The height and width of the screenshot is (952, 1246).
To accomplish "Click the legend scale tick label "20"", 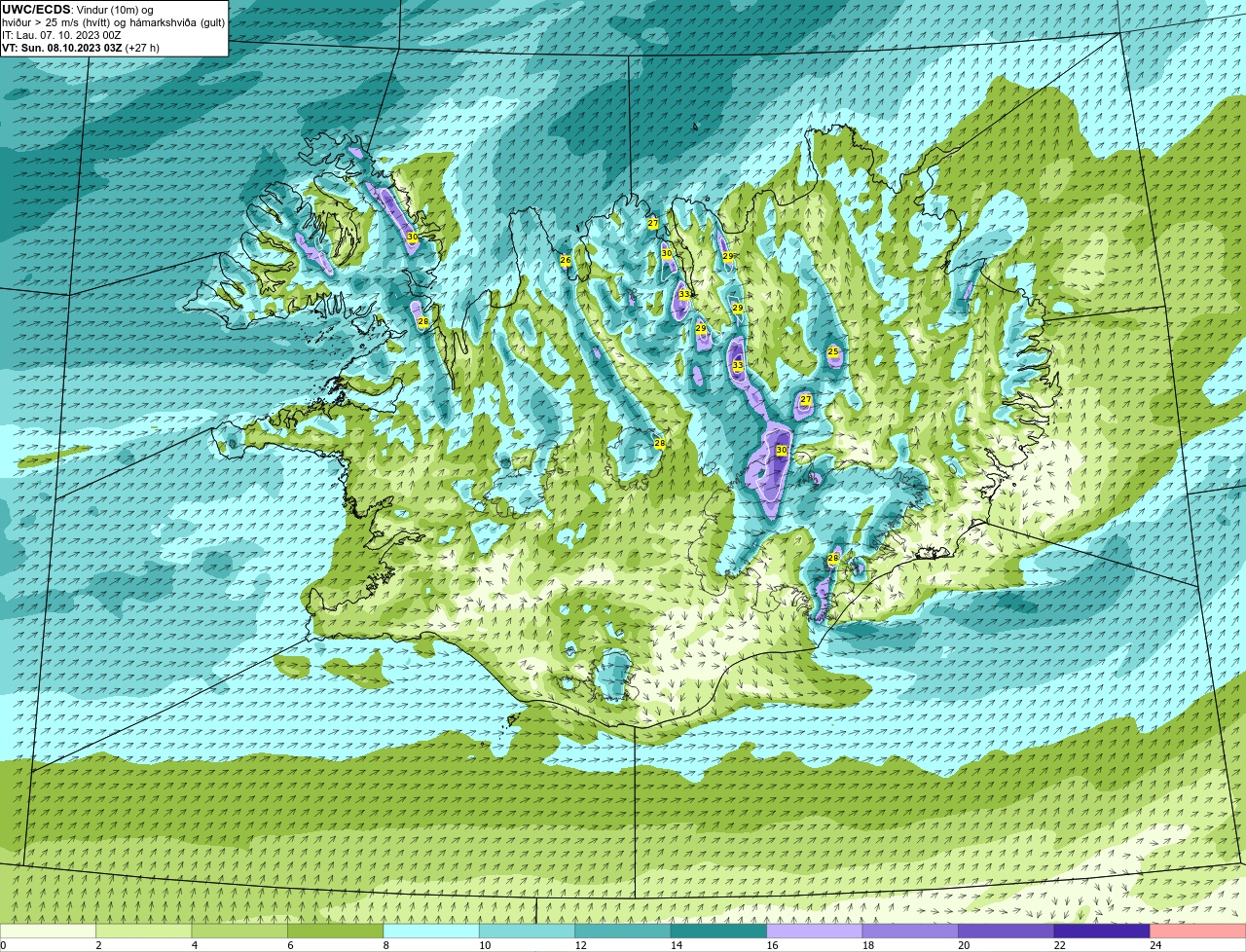I will (964, 945).
